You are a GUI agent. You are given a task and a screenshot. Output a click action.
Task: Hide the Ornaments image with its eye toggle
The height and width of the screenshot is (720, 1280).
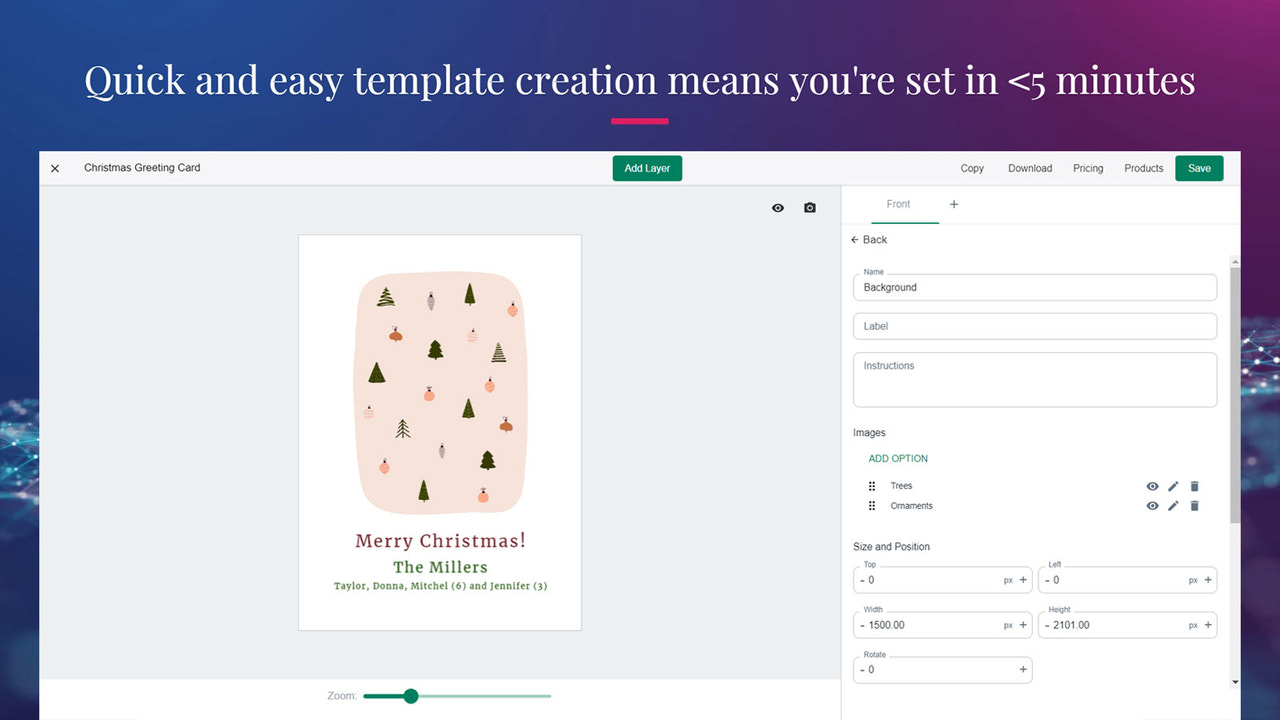pyautogui.click(x=1152, y=506)
